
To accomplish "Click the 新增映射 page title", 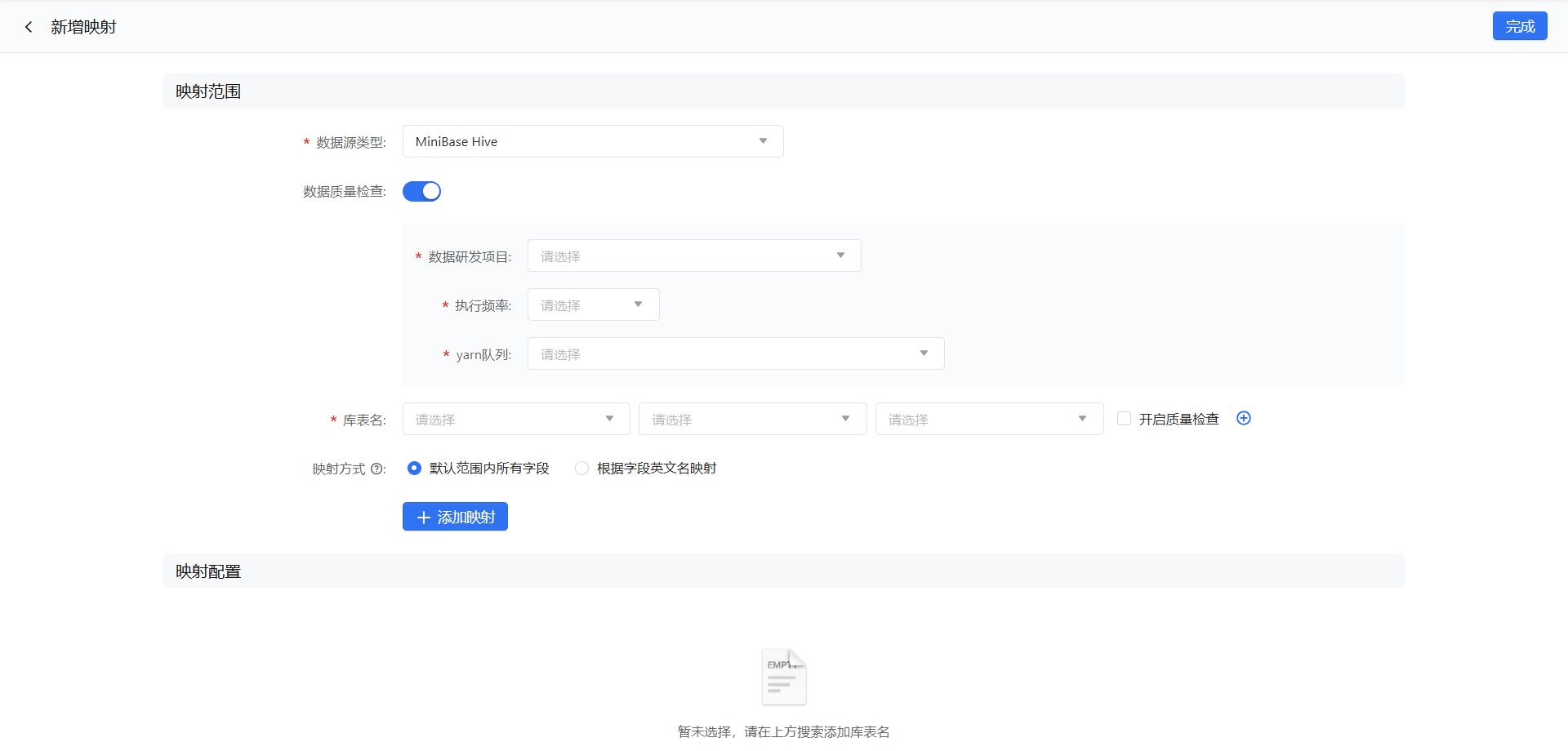I will point(83,27).
